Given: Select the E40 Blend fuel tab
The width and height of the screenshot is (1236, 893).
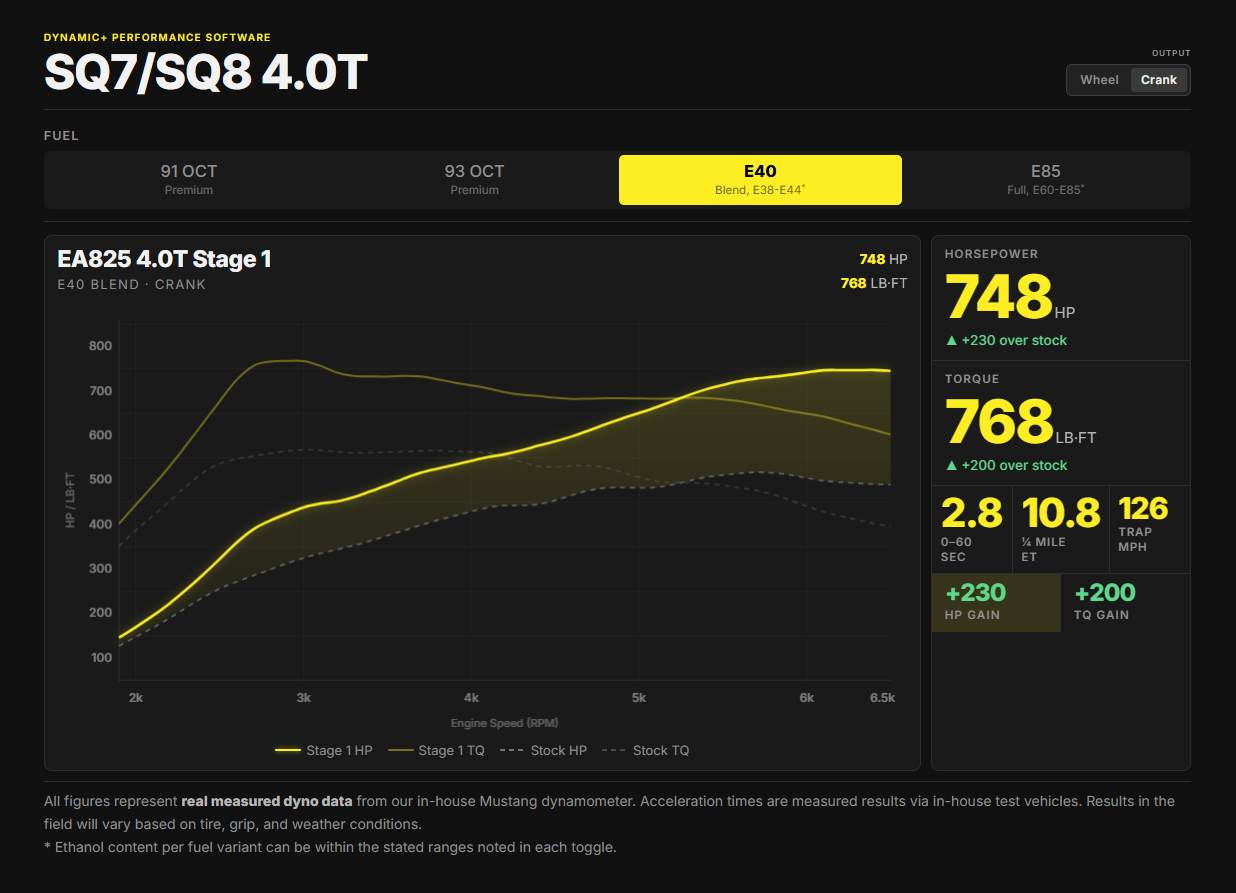Looking at the screenshot, I should pos(760,180).
